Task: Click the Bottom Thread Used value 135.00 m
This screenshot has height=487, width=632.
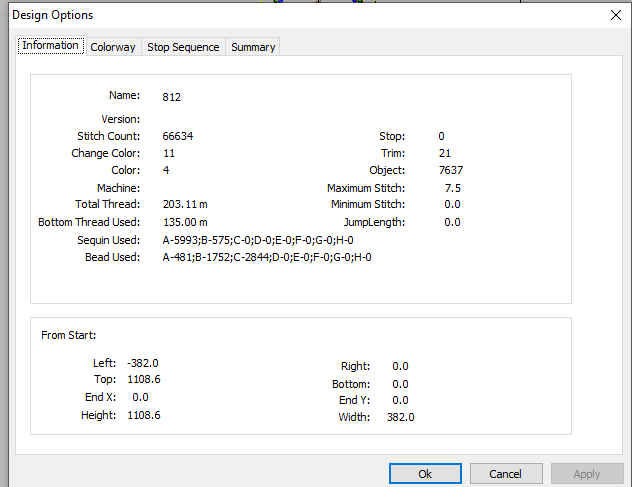Action: coord(185,222)
